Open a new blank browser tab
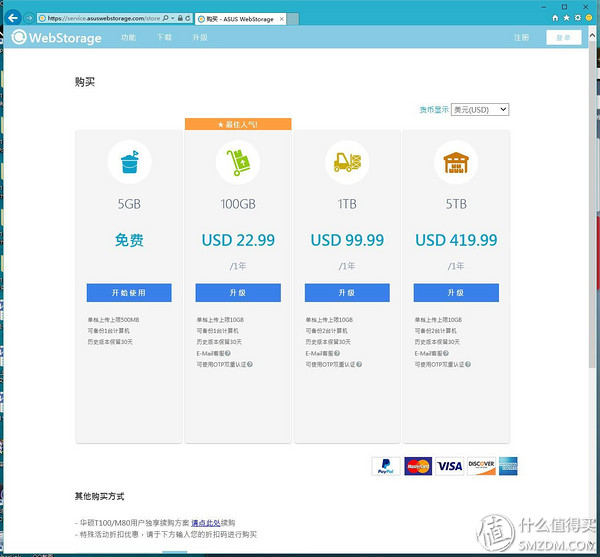600x557 pixels. click(x=293, y=19)
